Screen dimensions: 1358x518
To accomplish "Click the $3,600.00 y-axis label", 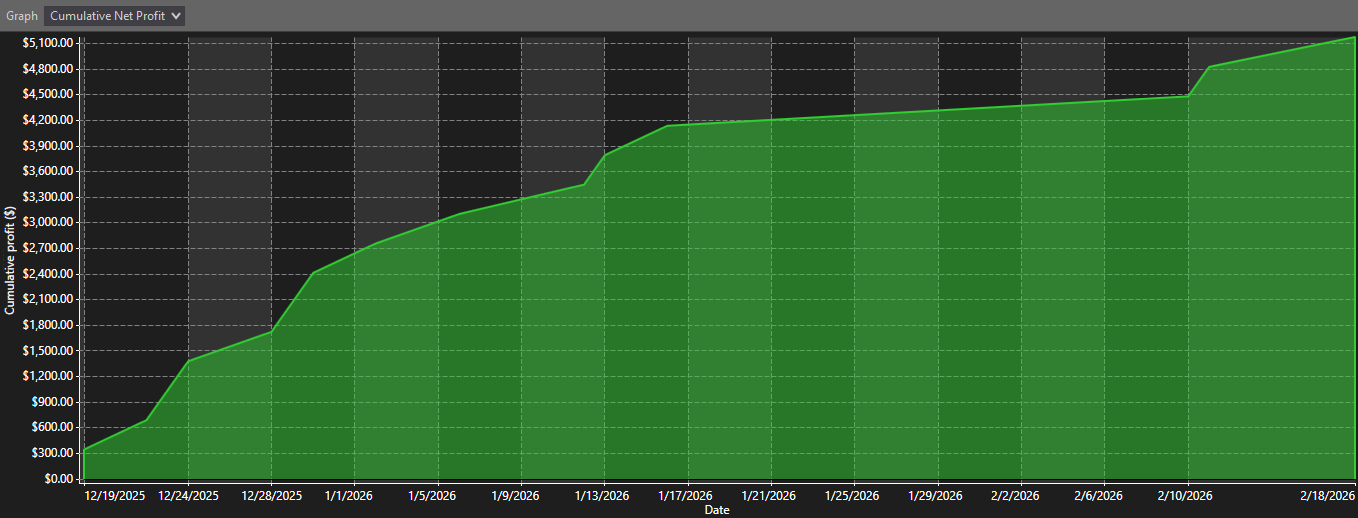I will pyautogui.click(x=48, y=171).
